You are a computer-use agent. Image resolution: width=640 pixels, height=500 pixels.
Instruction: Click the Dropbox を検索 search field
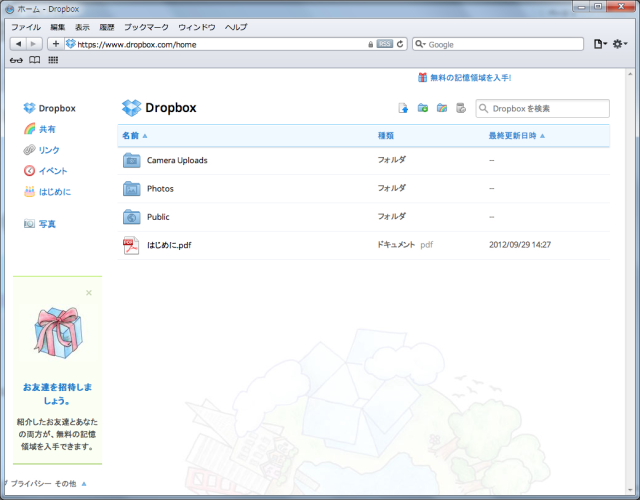tap(542, 109)
